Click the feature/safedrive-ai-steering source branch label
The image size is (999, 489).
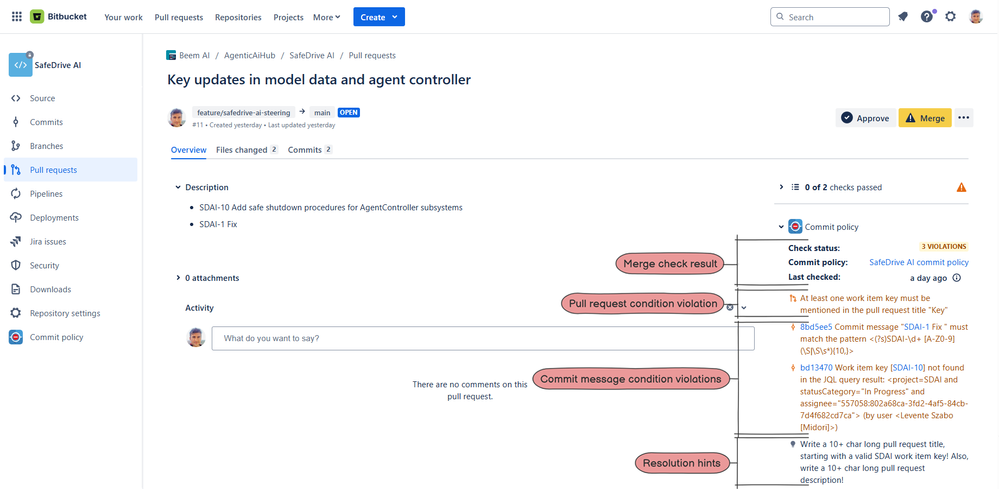pyautogui.click(x=243, y=113)
